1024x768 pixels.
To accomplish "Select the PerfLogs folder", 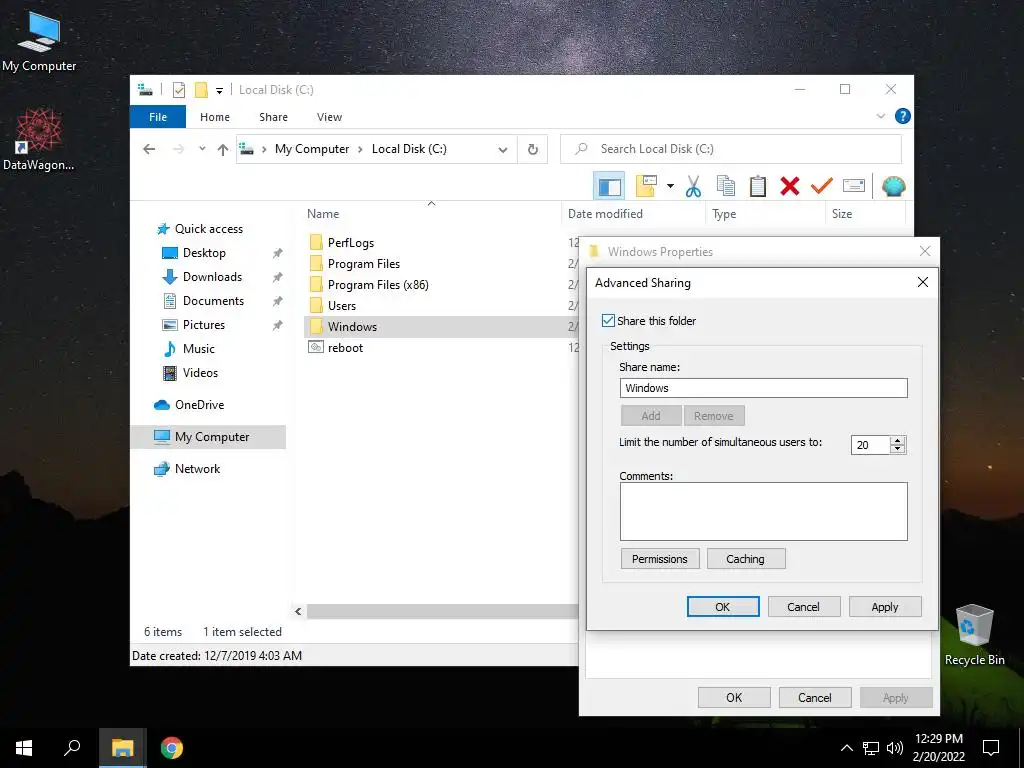I will 351,243.
